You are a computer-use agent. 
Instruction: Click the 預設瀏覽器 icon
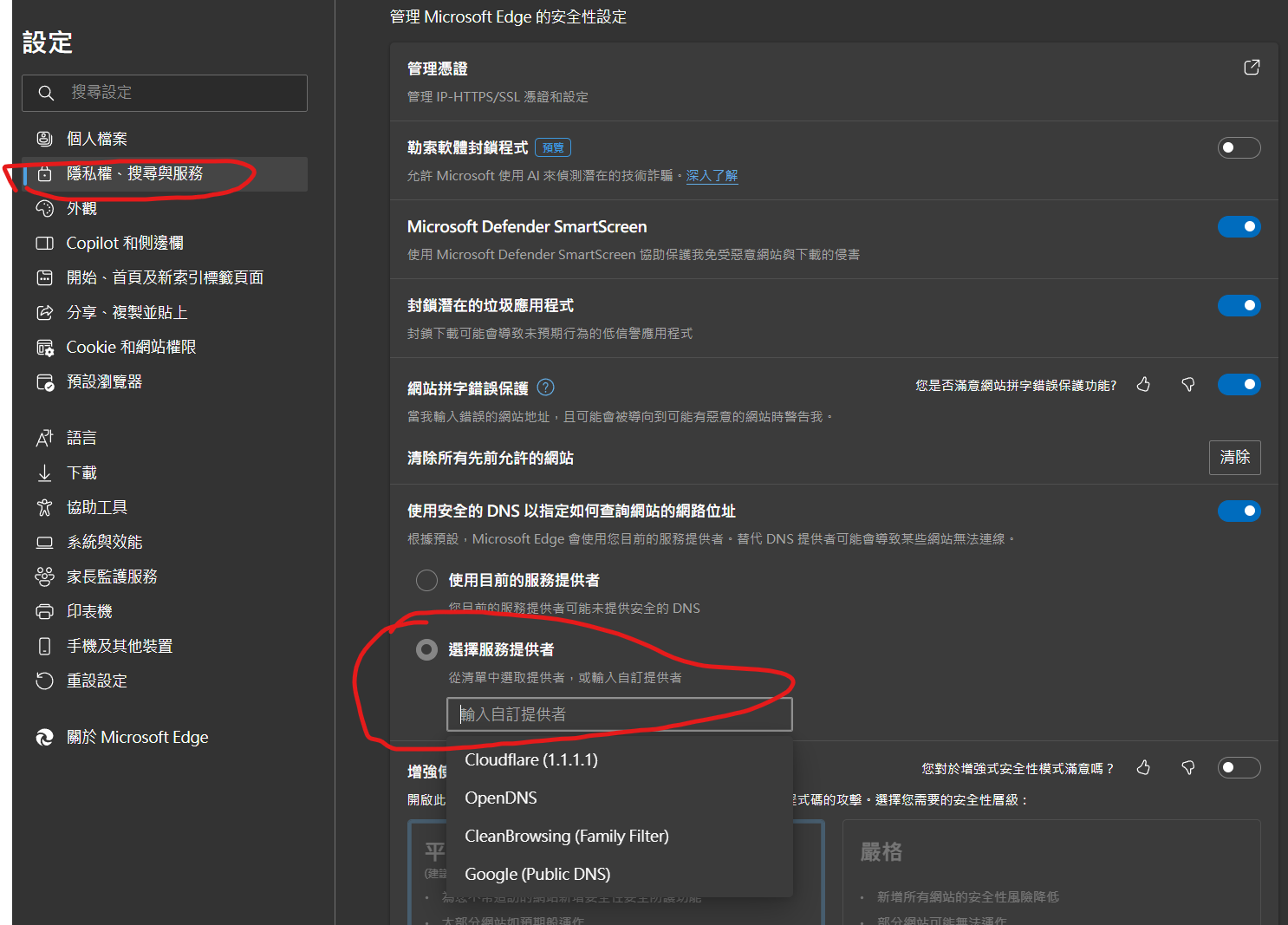click(44, 382)
